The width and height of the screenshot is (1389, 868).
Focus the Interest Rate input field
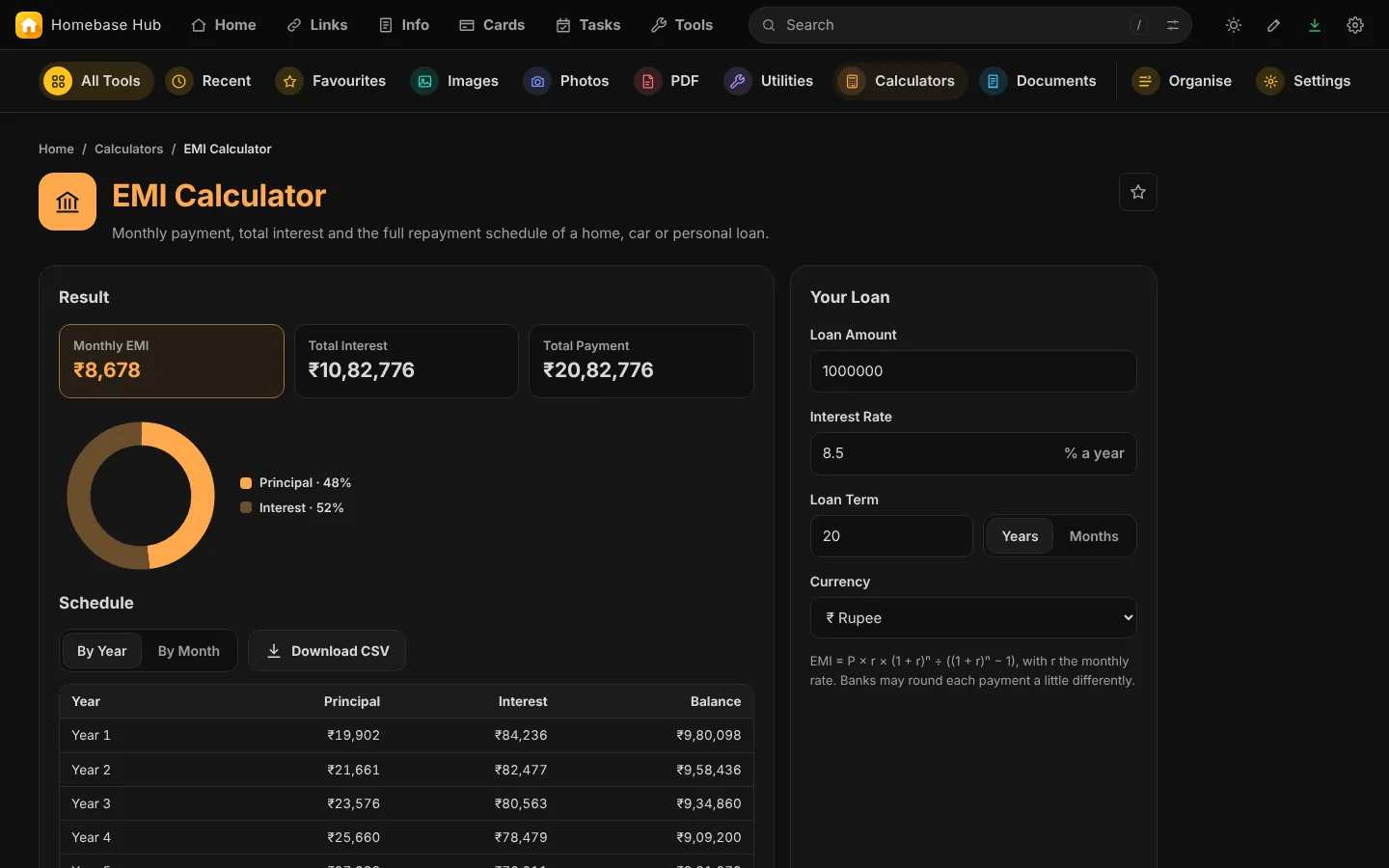coord(973,453)
